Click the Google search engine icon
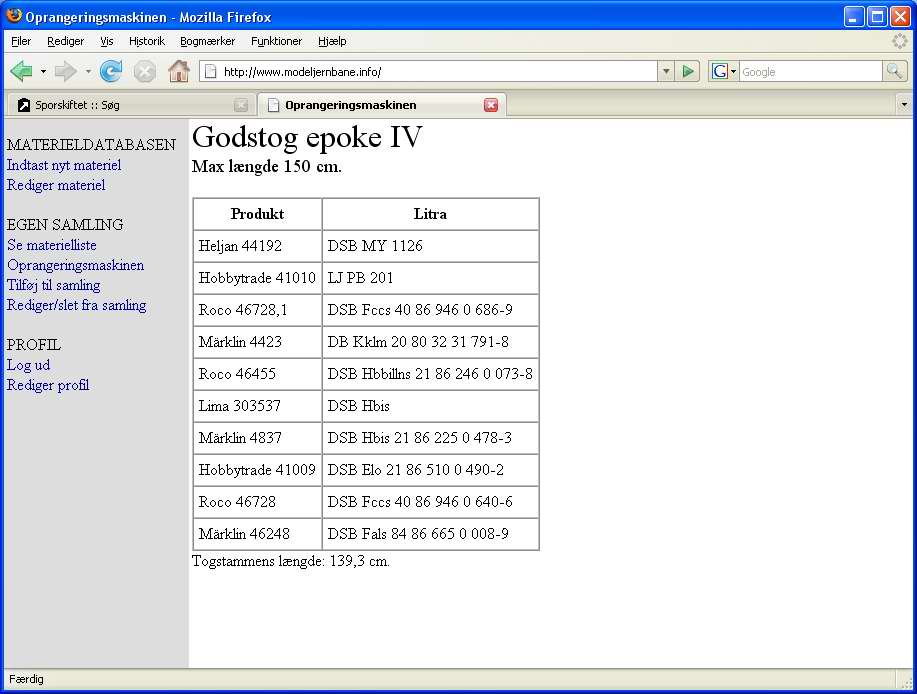Screen dimensions: 917x694 [719, 71]
